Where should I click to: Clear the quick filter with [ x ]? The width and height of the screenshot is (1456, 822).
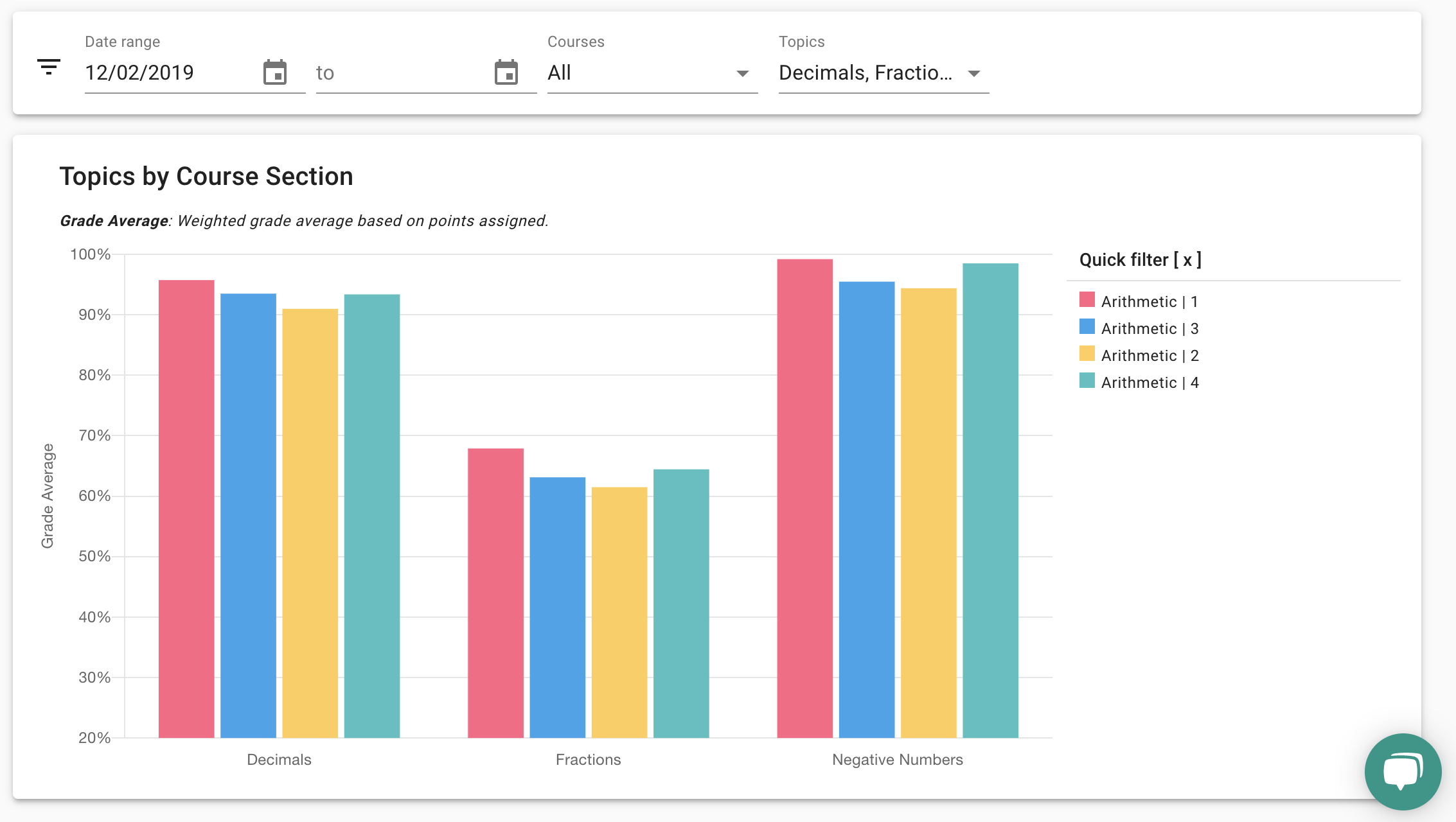(1187, 260)
